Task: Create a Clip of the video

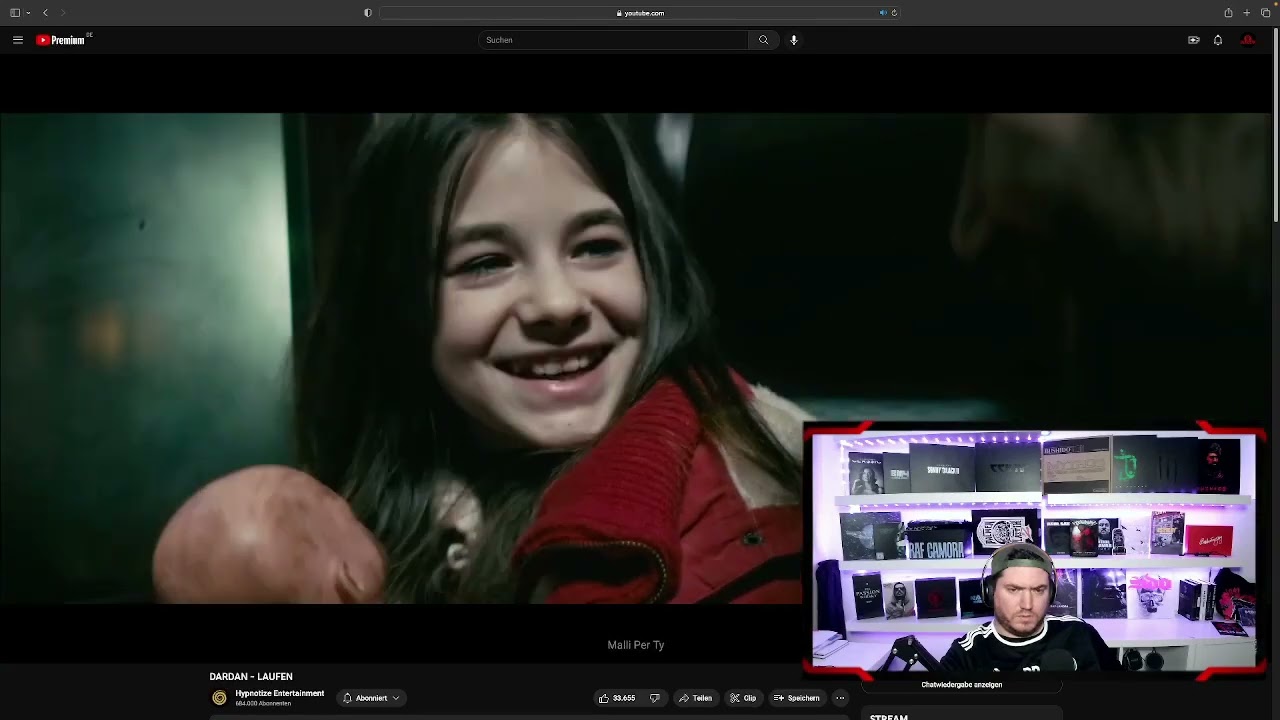Action: click(x=742, y=698)
